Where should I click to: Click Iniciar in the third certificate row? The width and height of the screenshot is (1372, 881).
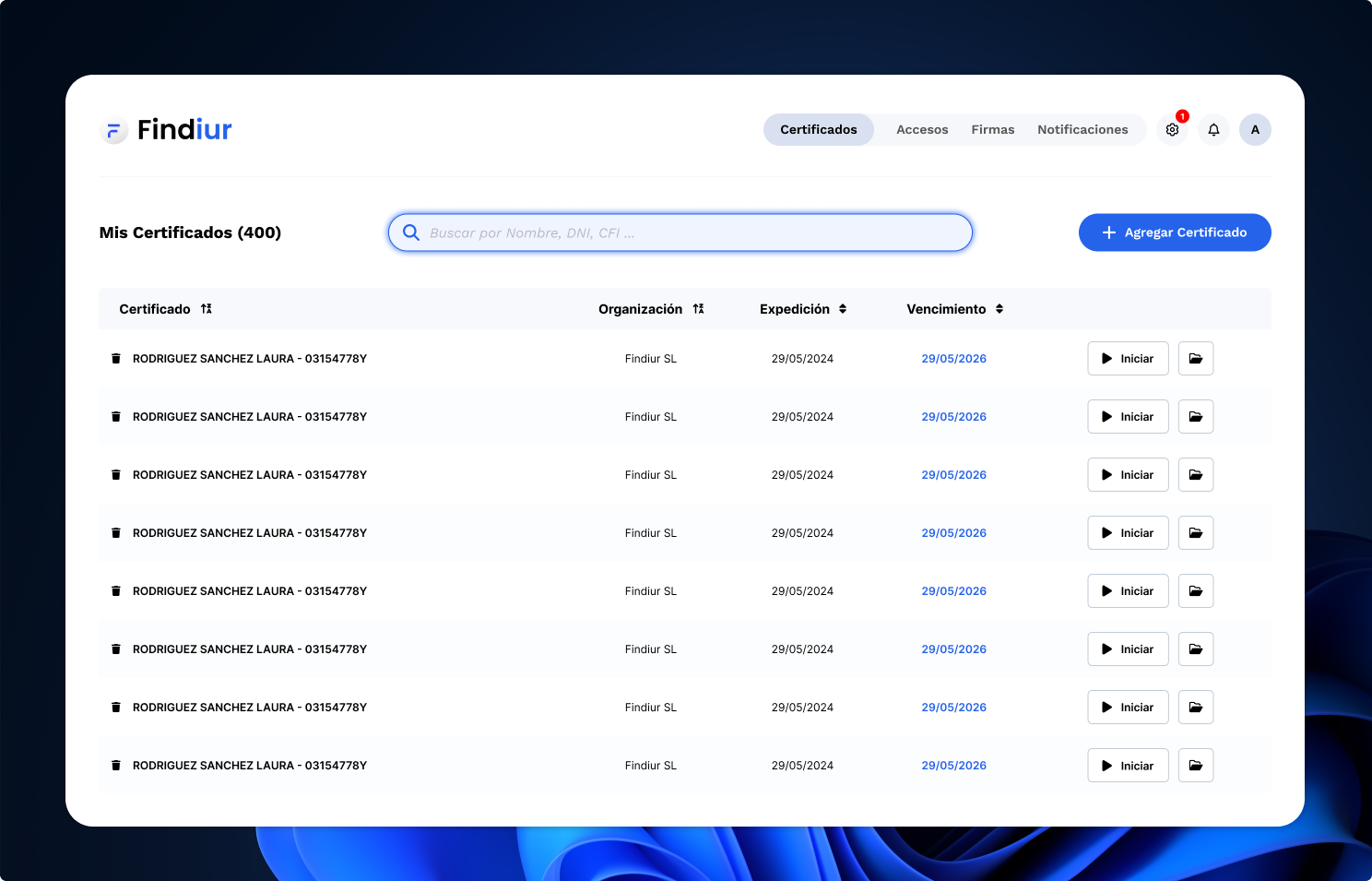[x=1129, y=475]
